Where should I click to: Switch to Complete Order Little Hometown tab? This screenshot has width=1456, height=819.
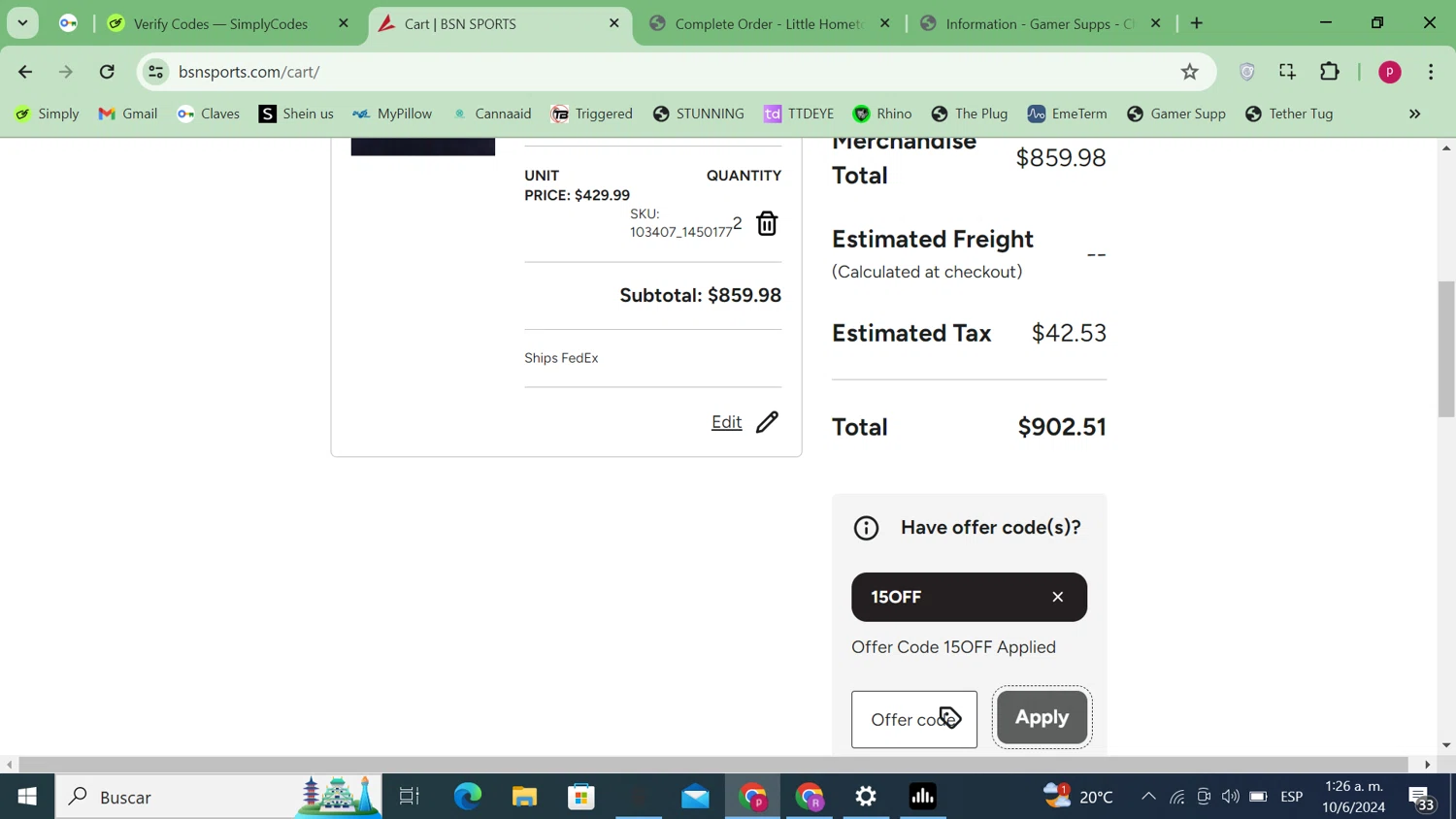[x=769, y=23]
